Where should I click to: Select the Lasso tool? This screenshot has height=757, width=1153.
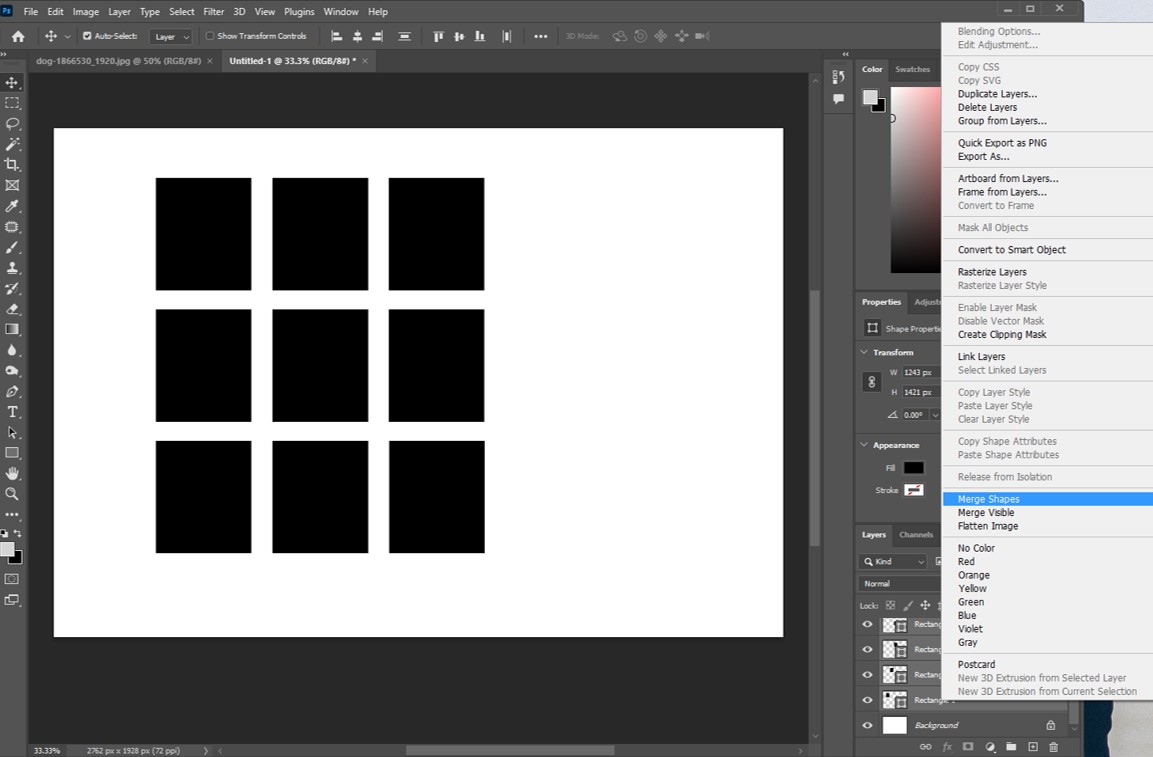click(12, 124)
